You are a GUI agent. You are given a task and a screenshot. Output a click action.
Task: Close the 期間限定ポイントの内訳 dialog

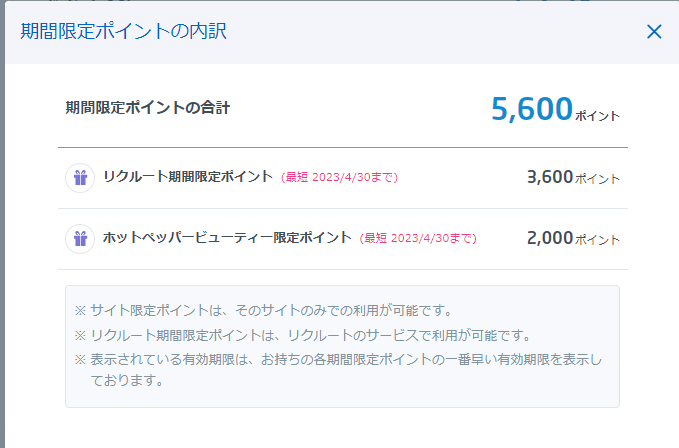654,31
